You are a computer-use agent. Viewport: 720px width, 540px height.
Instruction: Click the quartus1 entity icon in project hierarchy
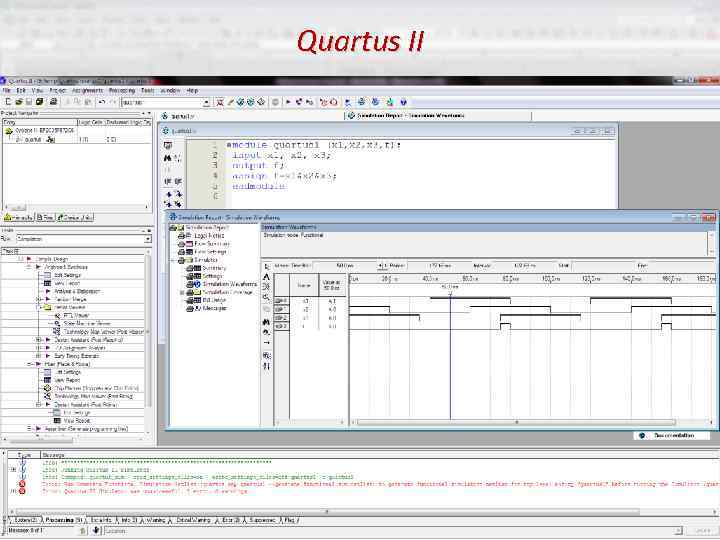[51, 140]
